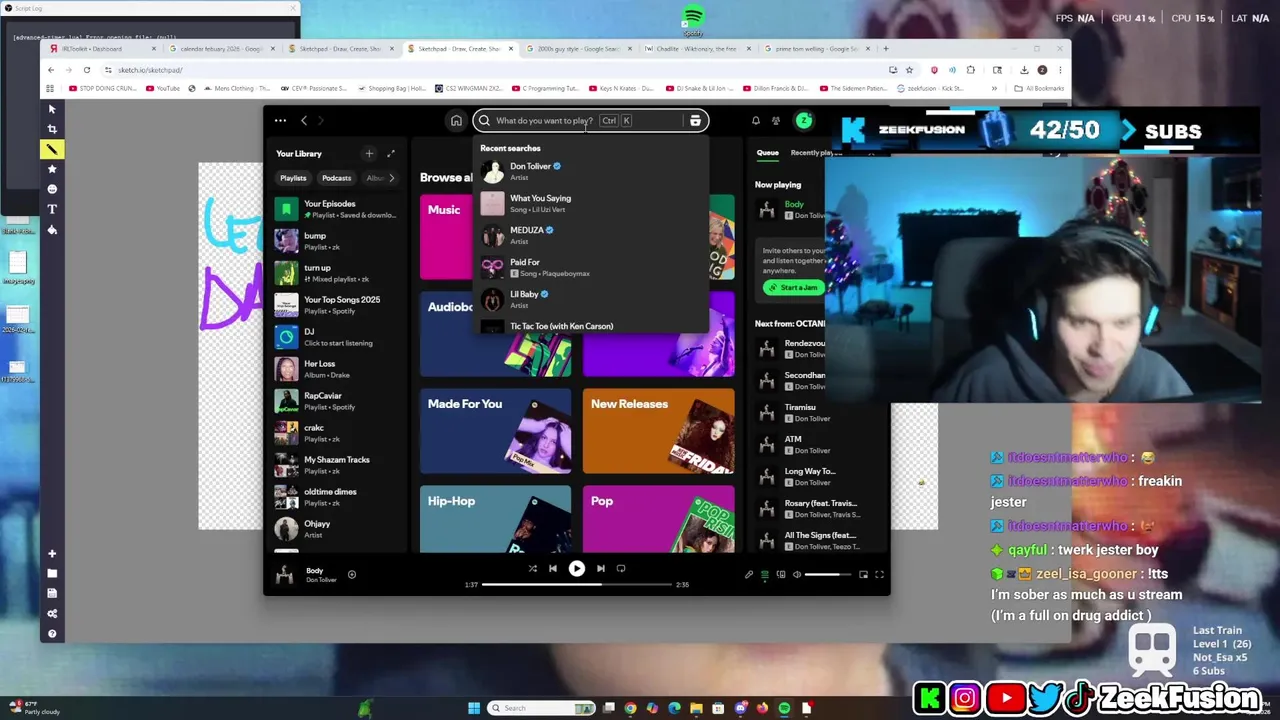
Task: Click the Chrome address bar sketch.io
Action: pyautogui.click(x=495, y=70)
